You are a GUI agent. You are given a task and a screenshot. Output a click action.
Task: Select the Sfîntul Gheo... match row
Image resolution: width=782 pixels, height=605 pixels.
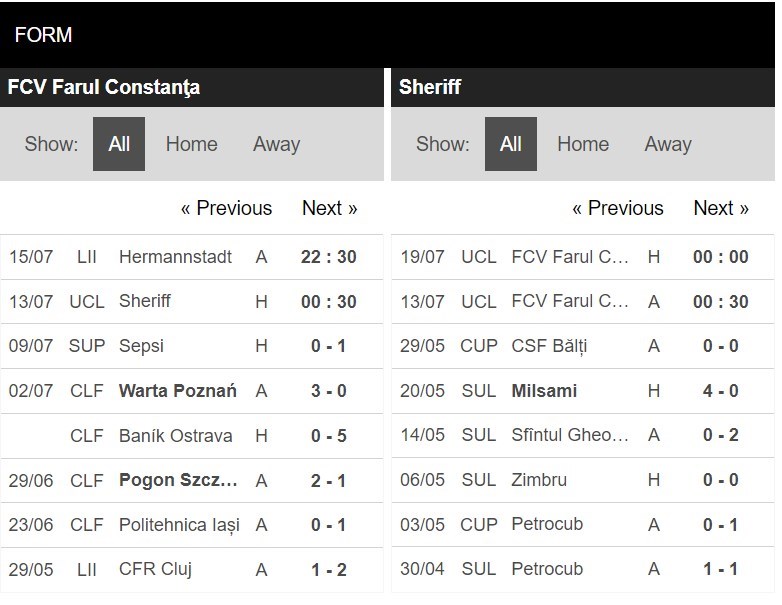[583, 435]
